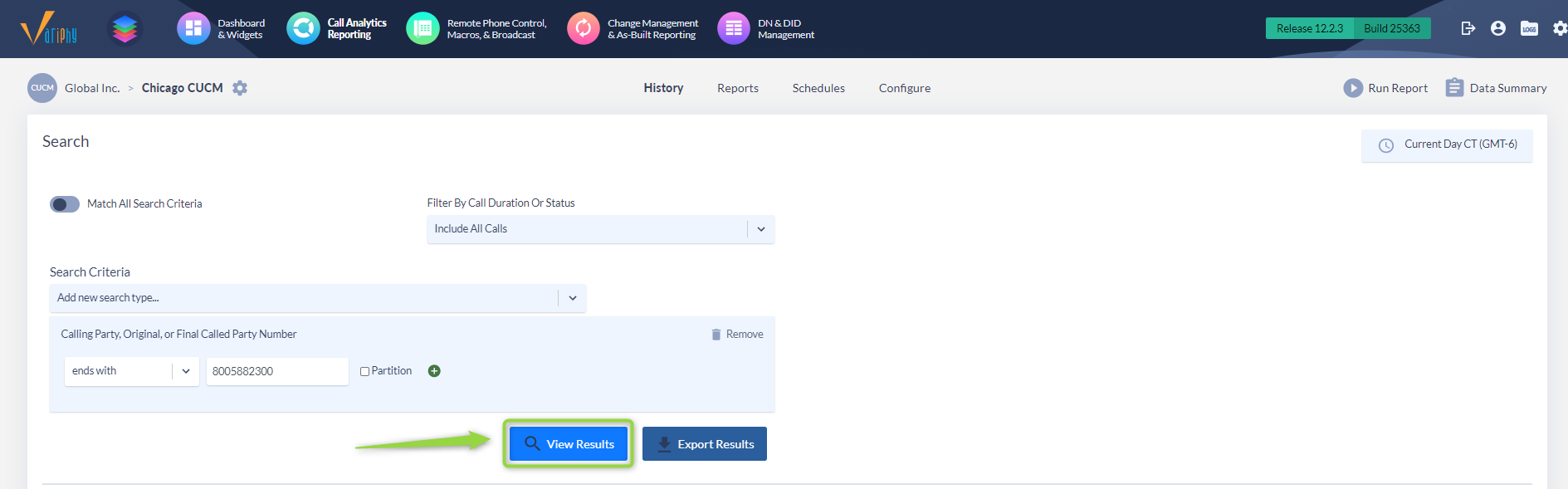Click the Run Report link
The width and height of the screenshot is (1568, 489).
click(1398, 88)
